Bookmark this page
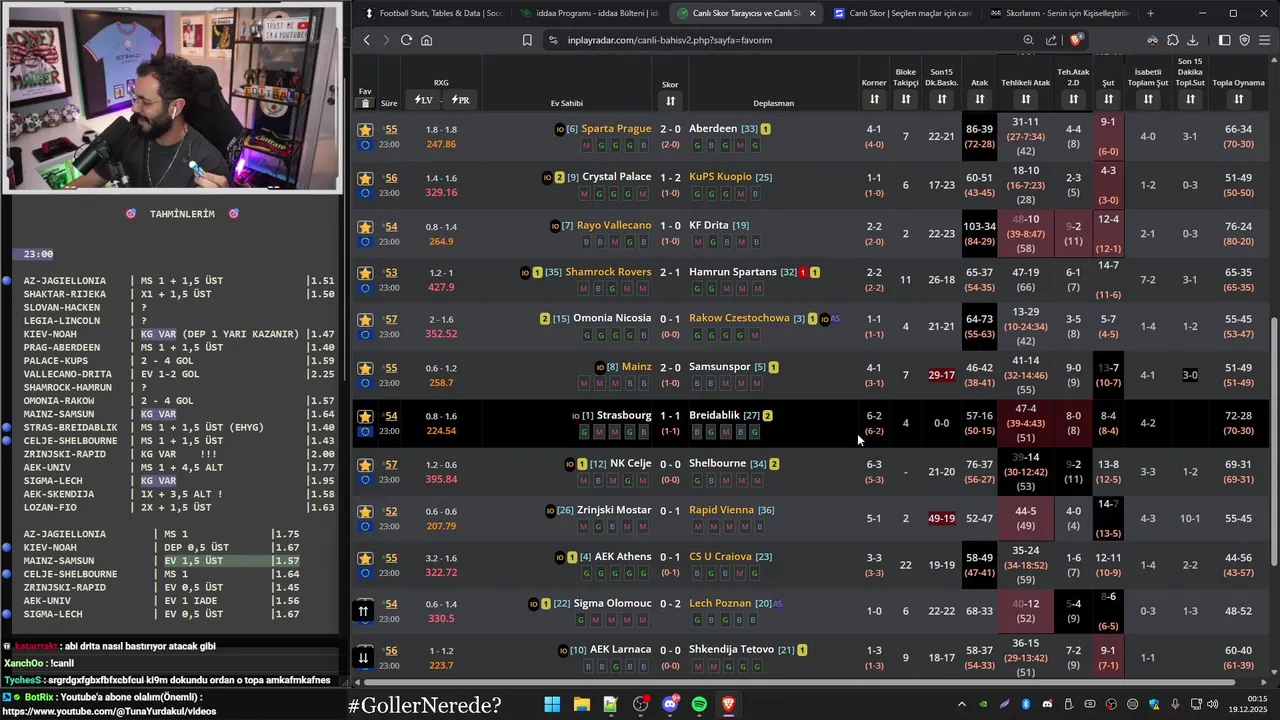Viewport: 1280px width, 720px height. click(527, 40)
